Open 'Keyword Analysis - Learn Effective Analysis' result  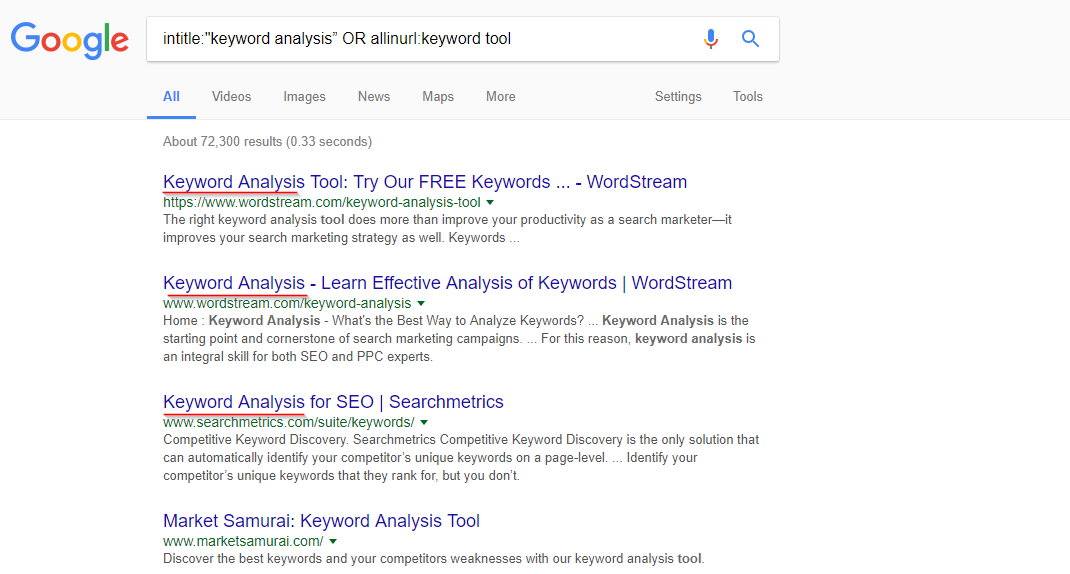tap(448, 283)
